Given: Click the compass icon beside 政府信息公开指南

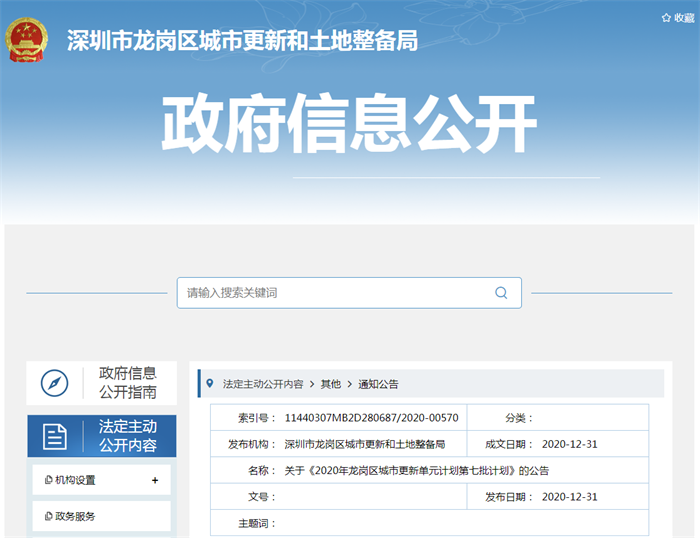Looking at the screenshot, I should (x=54, y=383).
